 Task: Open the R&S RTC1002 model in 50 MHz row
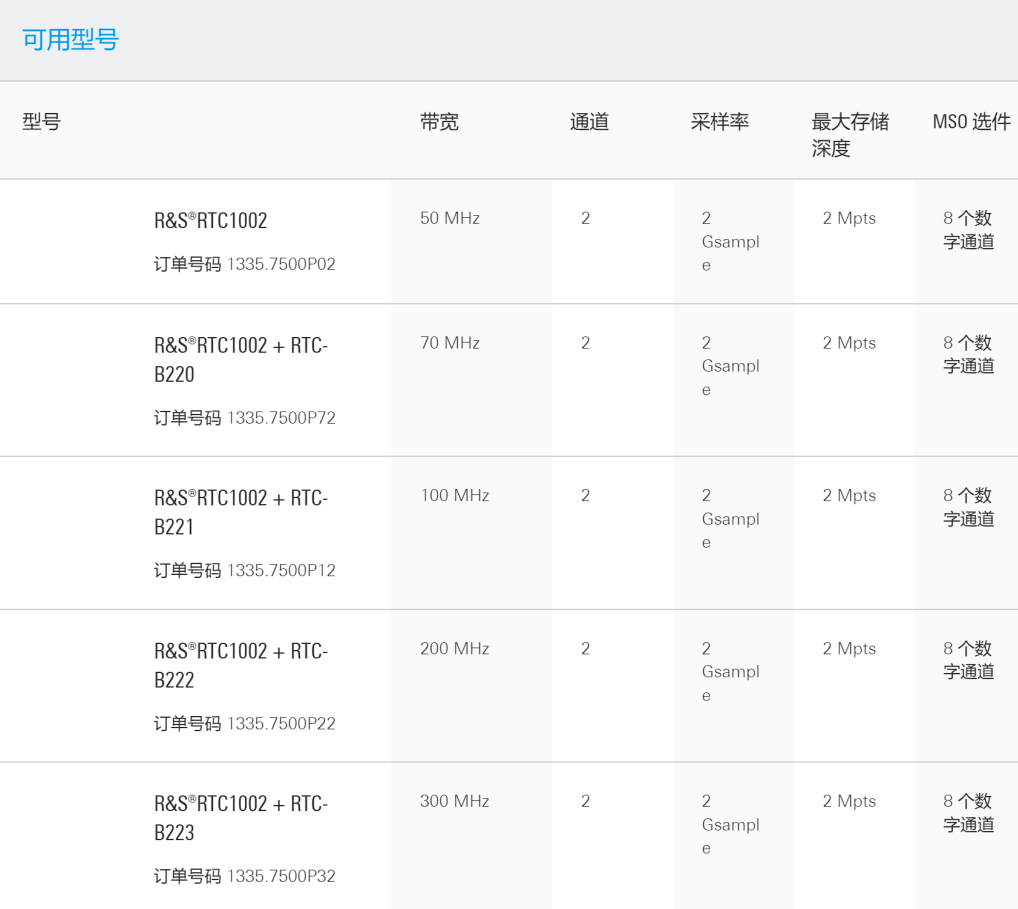pos(210,220)
